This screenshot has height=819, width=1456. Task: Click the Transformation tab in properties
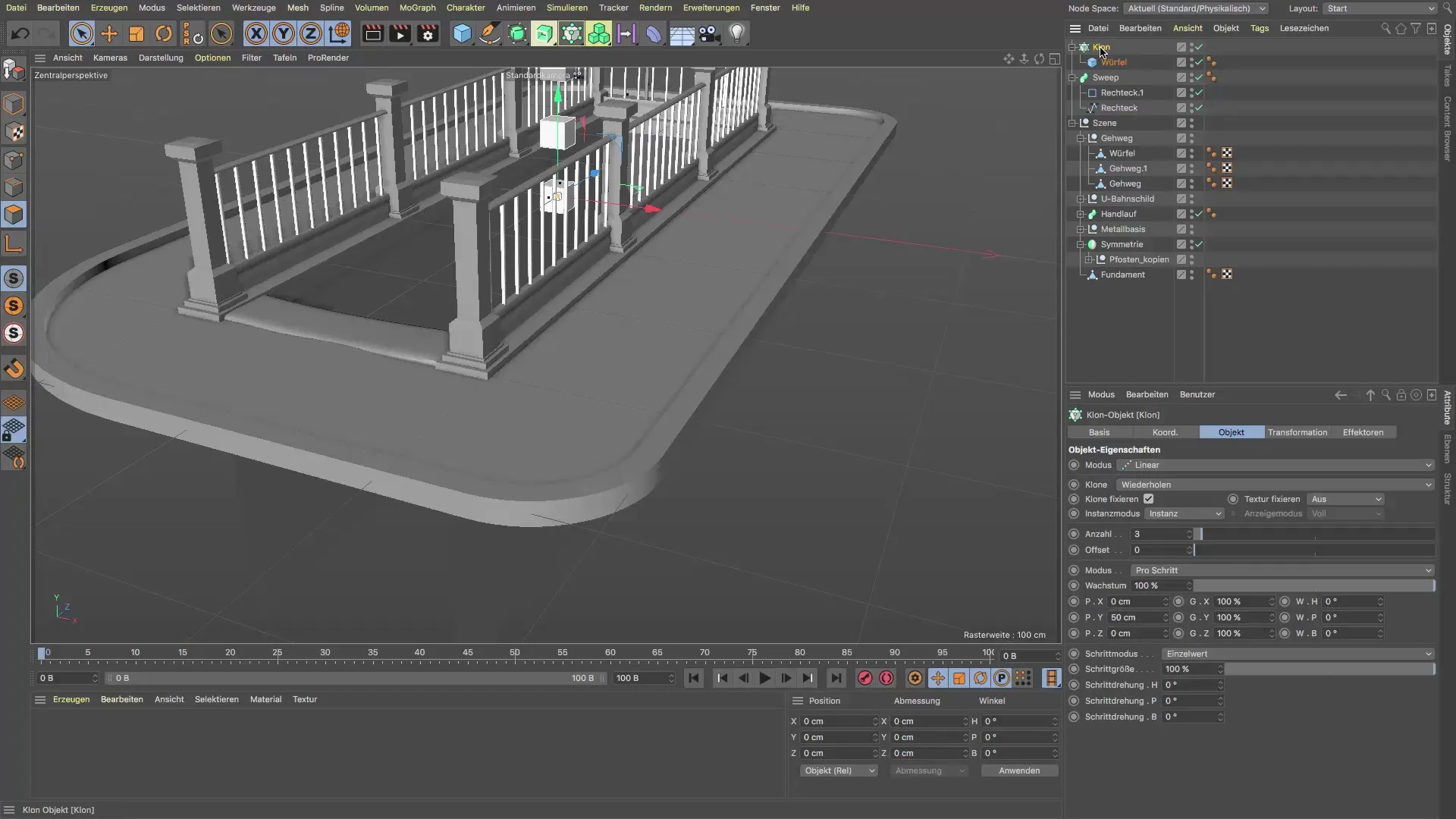[x=1298, y=432]
